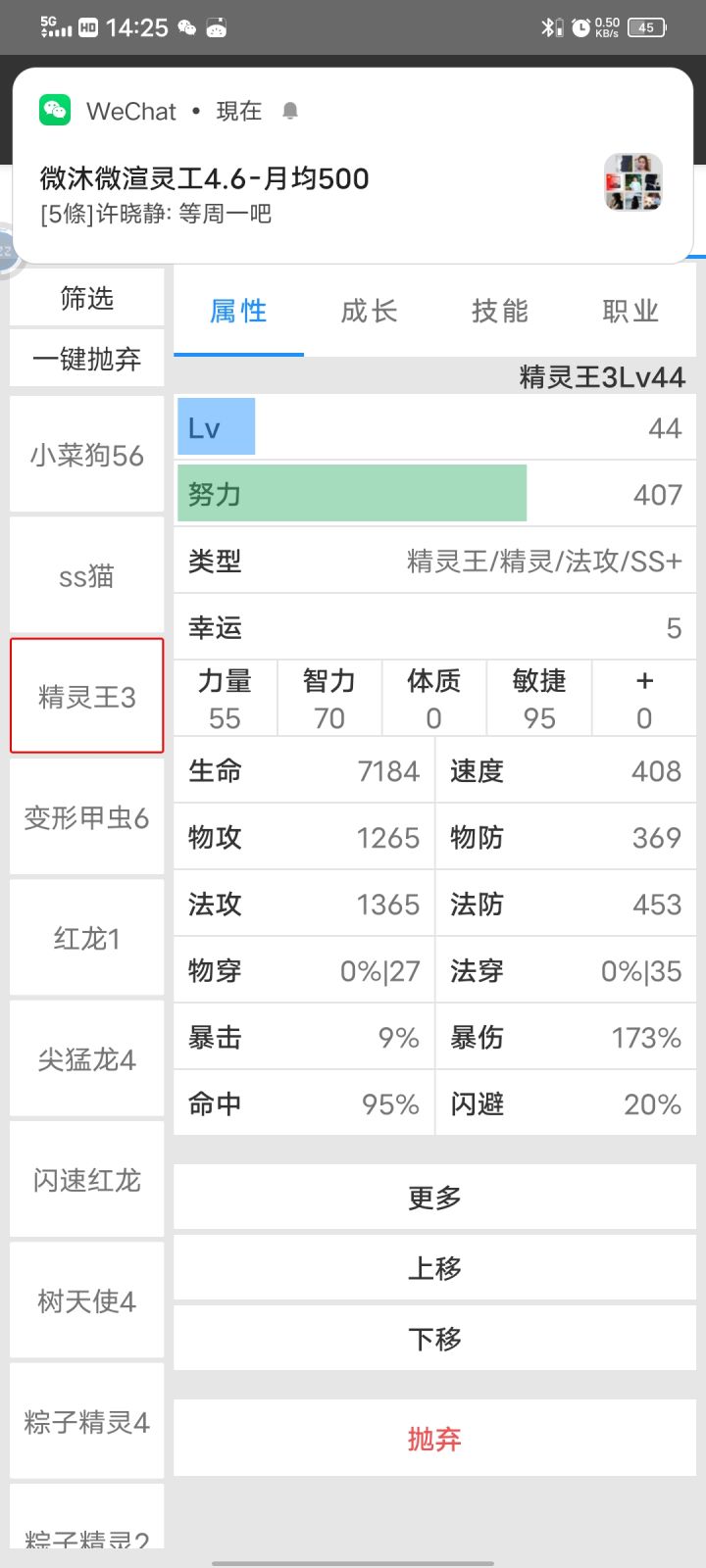Select the 属性 tab
706x1568 pixels.
tap(238, 312)
